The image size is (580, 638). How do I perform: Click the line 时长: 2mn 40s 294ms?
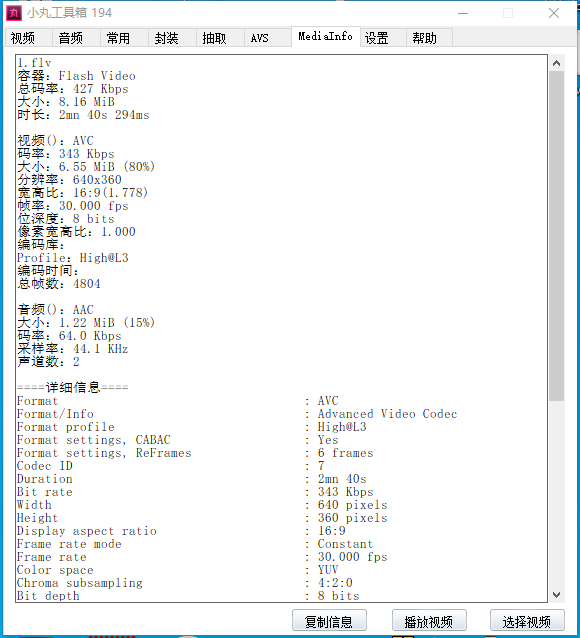(83, 115)
